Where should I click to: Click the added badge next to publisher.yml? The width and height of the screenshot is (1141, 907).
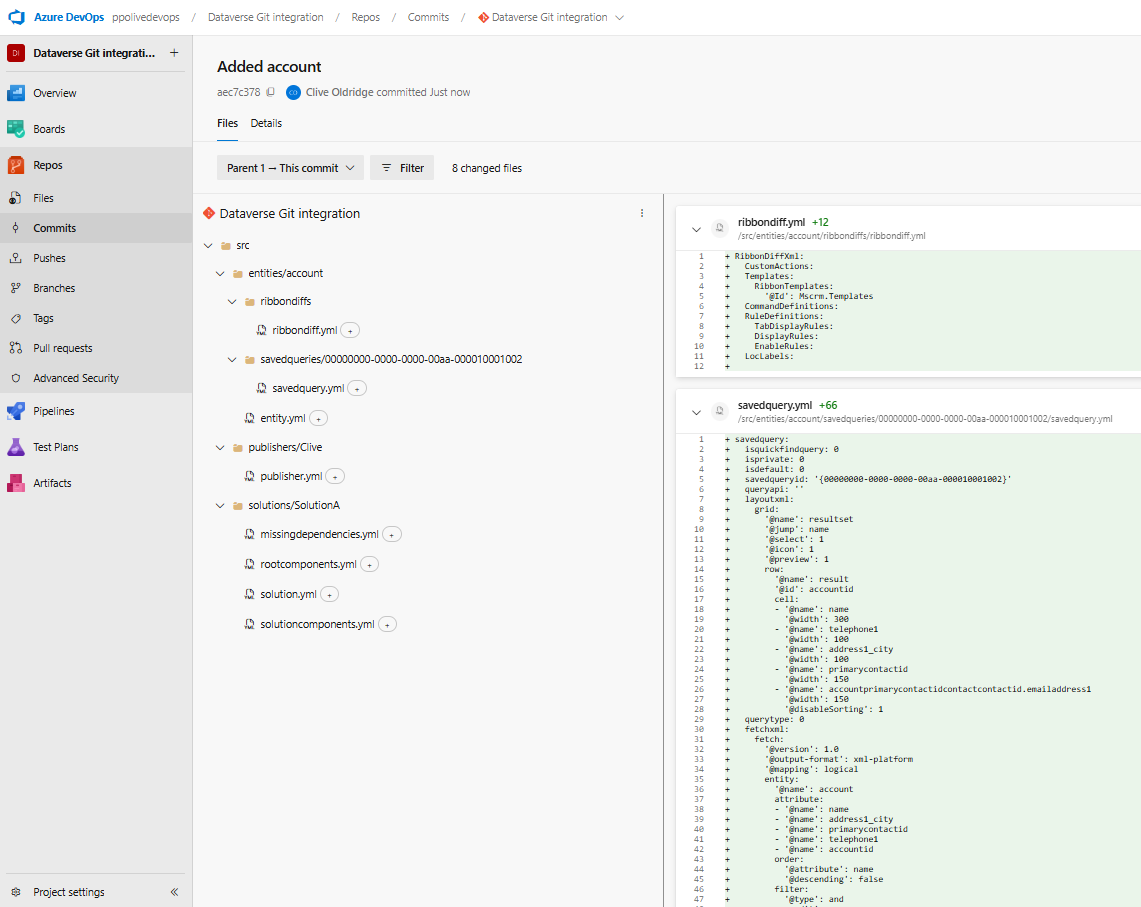coord(335,477)
